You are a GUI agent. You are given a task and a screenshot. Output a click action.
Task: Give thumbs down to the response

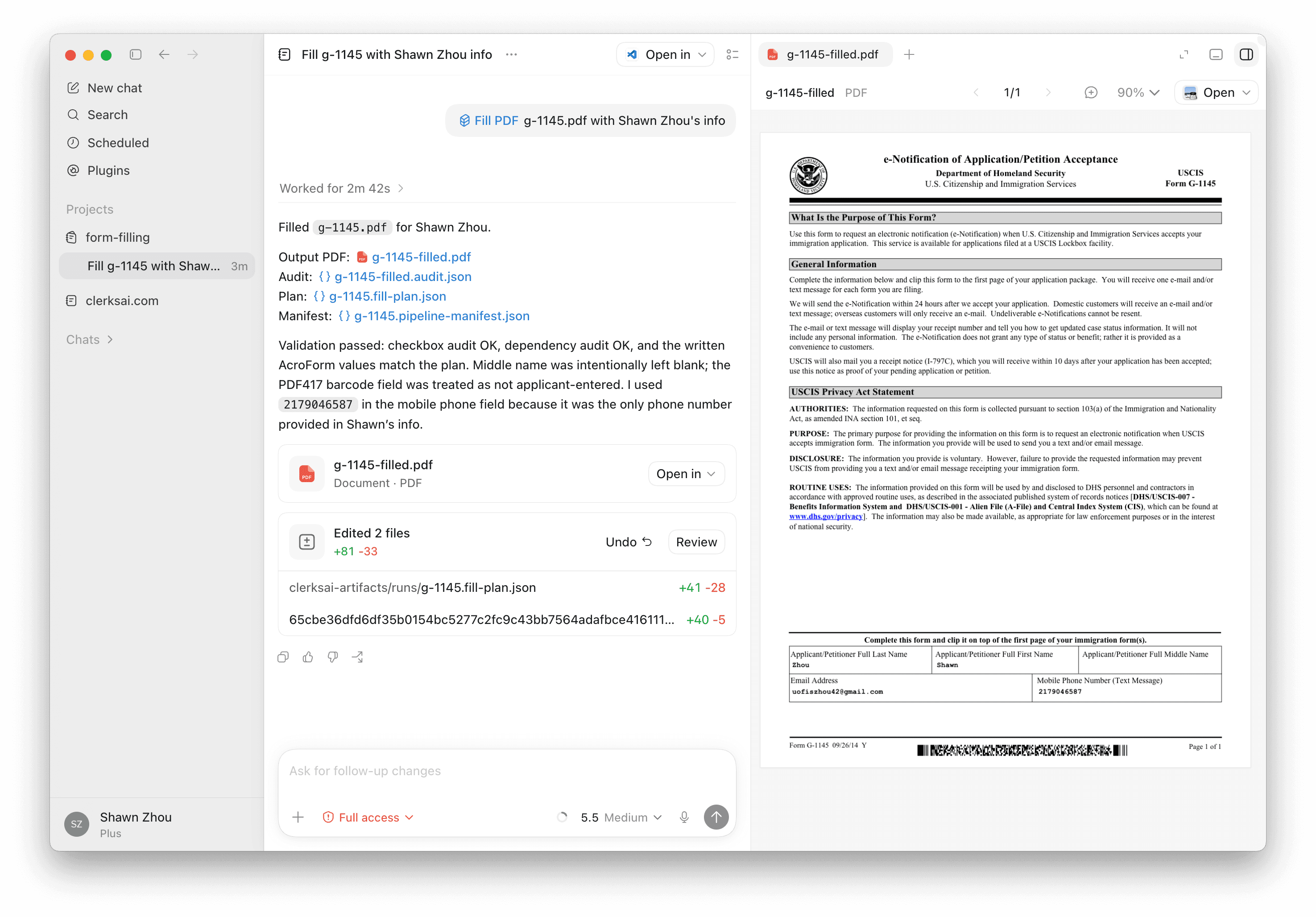pos(332,657)
